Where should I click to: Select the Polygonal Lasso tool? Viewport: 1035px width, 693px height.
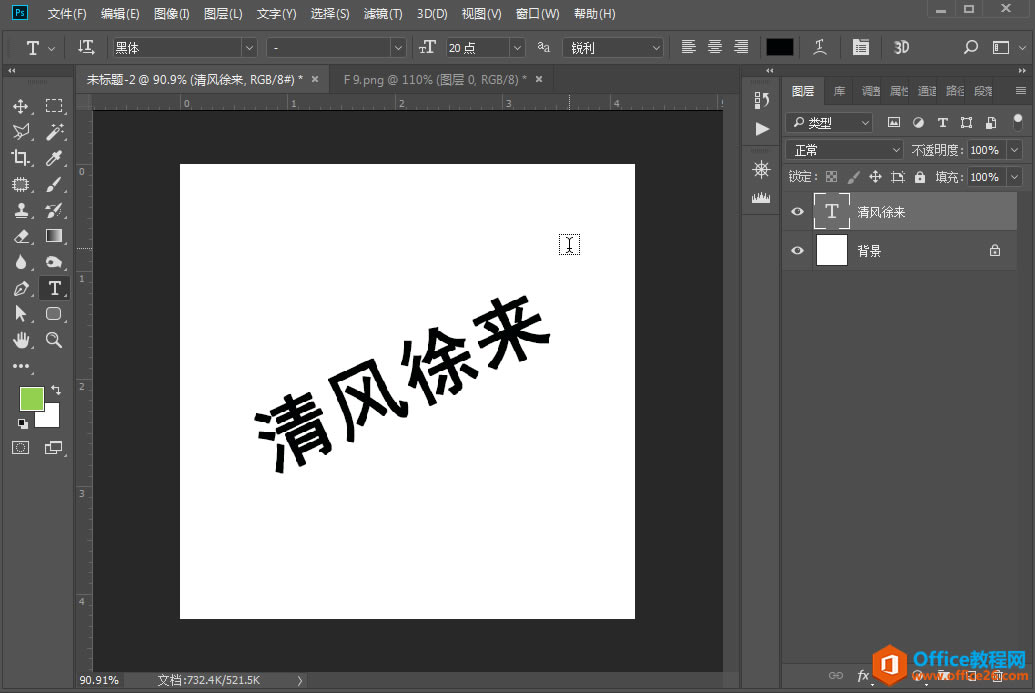click(20, 132)
